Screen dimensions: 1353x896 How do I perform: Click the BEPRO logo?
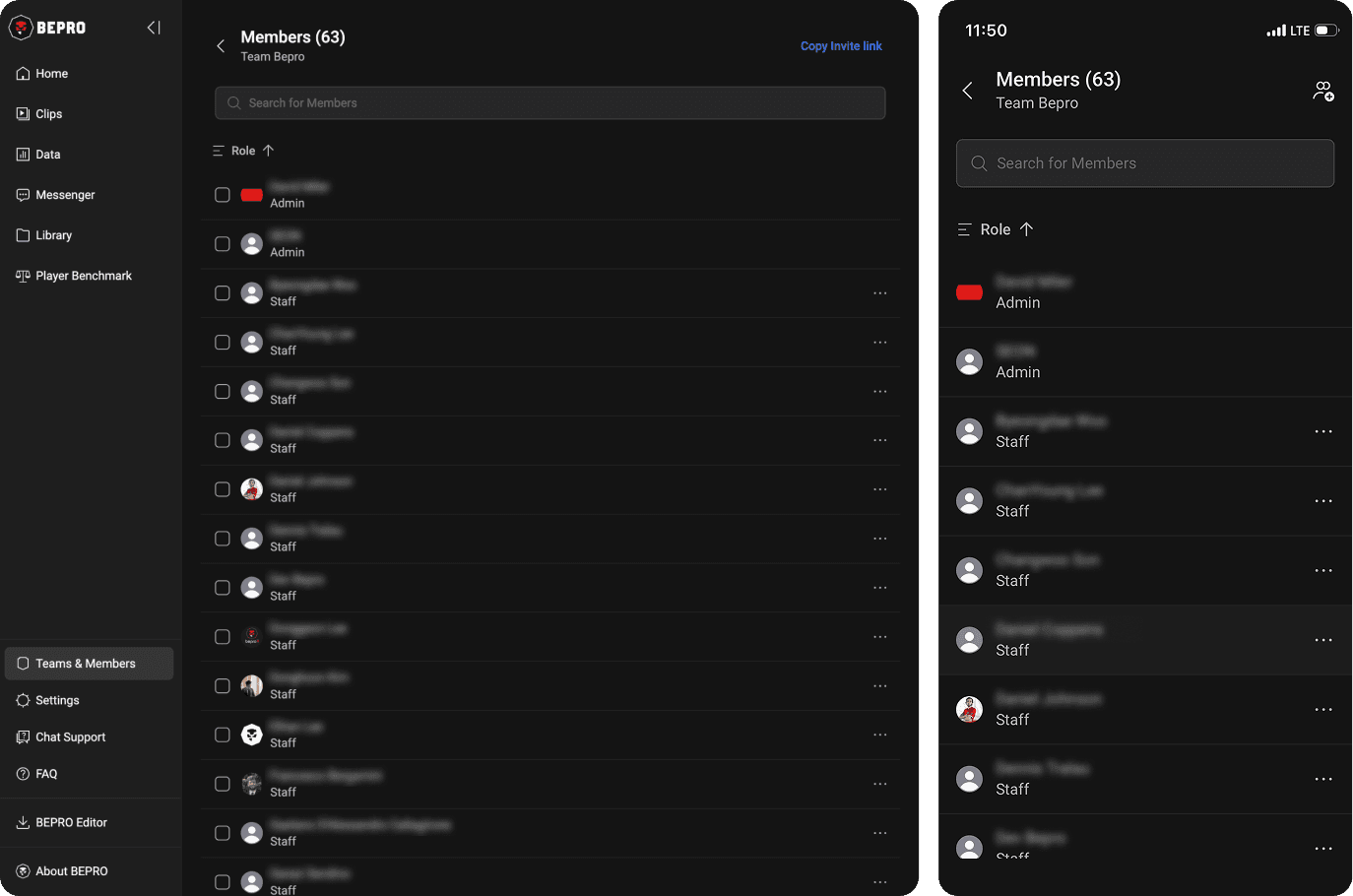[x=47, y=28]
